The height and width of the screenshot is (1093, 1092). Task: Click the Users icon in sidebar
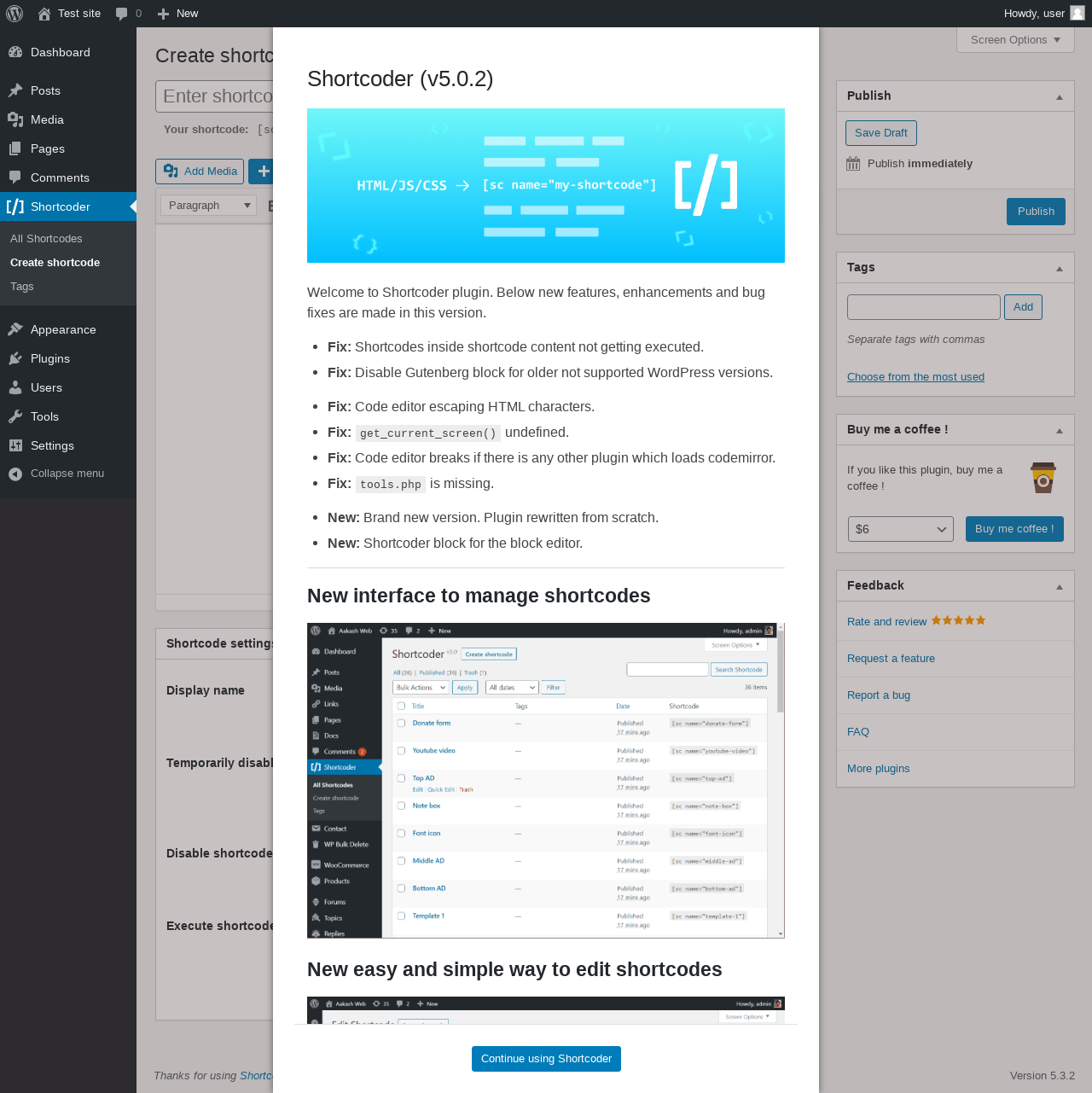[15, 387]
